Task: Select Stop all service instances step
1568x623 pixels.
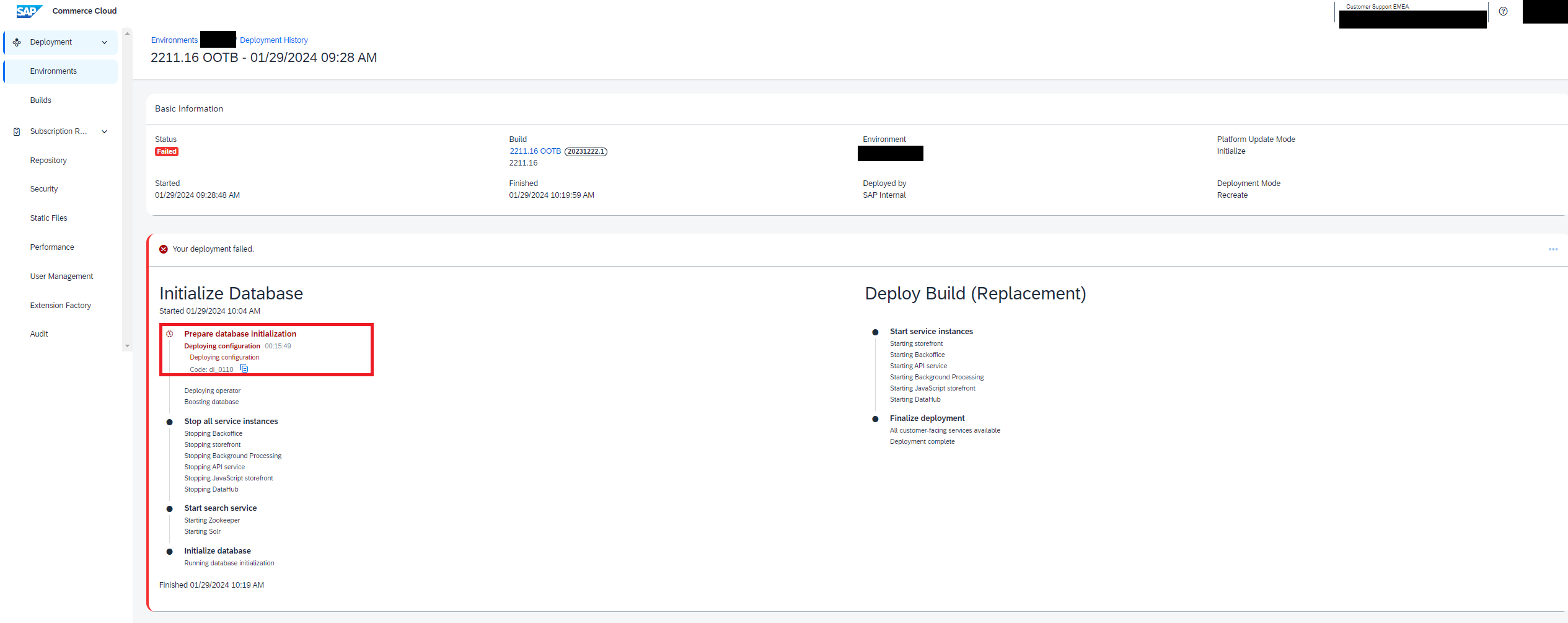Action: 231,422
